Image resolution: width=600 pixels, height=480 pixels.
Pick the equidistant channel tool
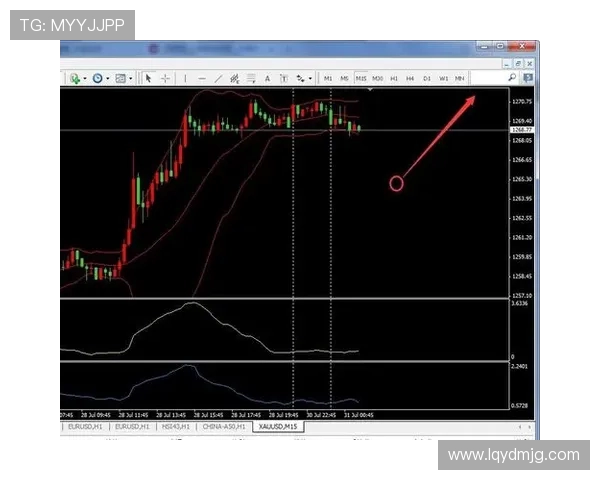pos(235,78)
